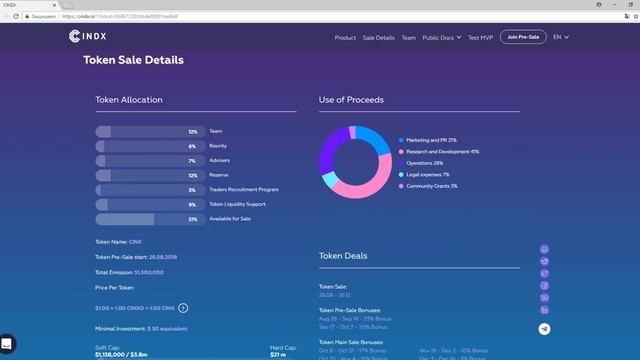This screenshot has height=360, width=640.
Task: Click the Traders Recruitment Program label
Action: pyautogui.click(x=244, y=189)
